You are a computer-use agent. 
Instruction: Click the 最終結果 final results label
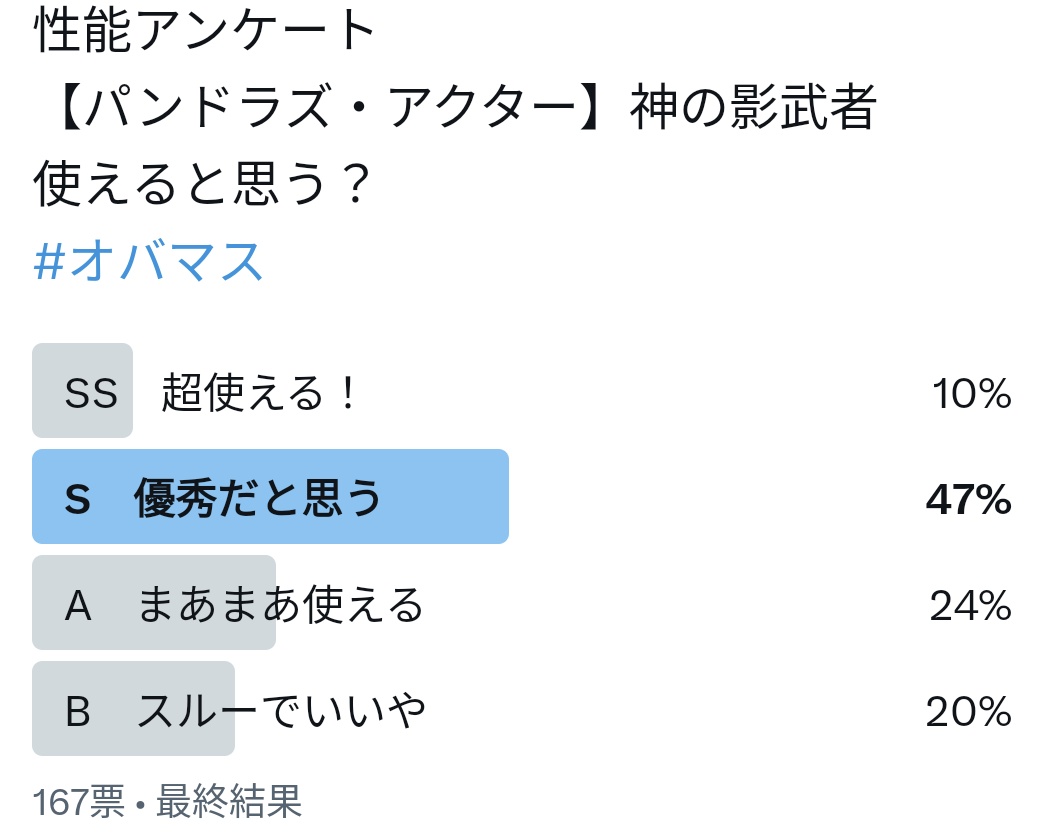(229, 802)
